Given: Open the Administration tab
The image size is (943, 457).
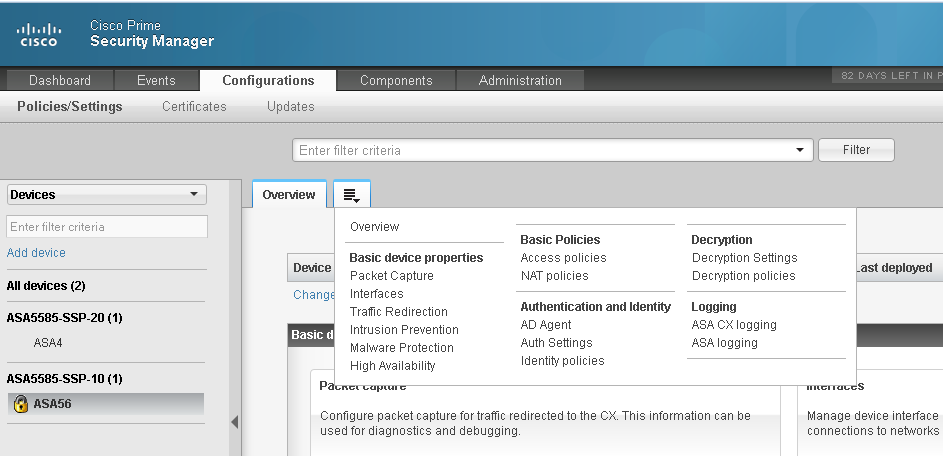Looking at the screenshot, I should click(520, 81).
